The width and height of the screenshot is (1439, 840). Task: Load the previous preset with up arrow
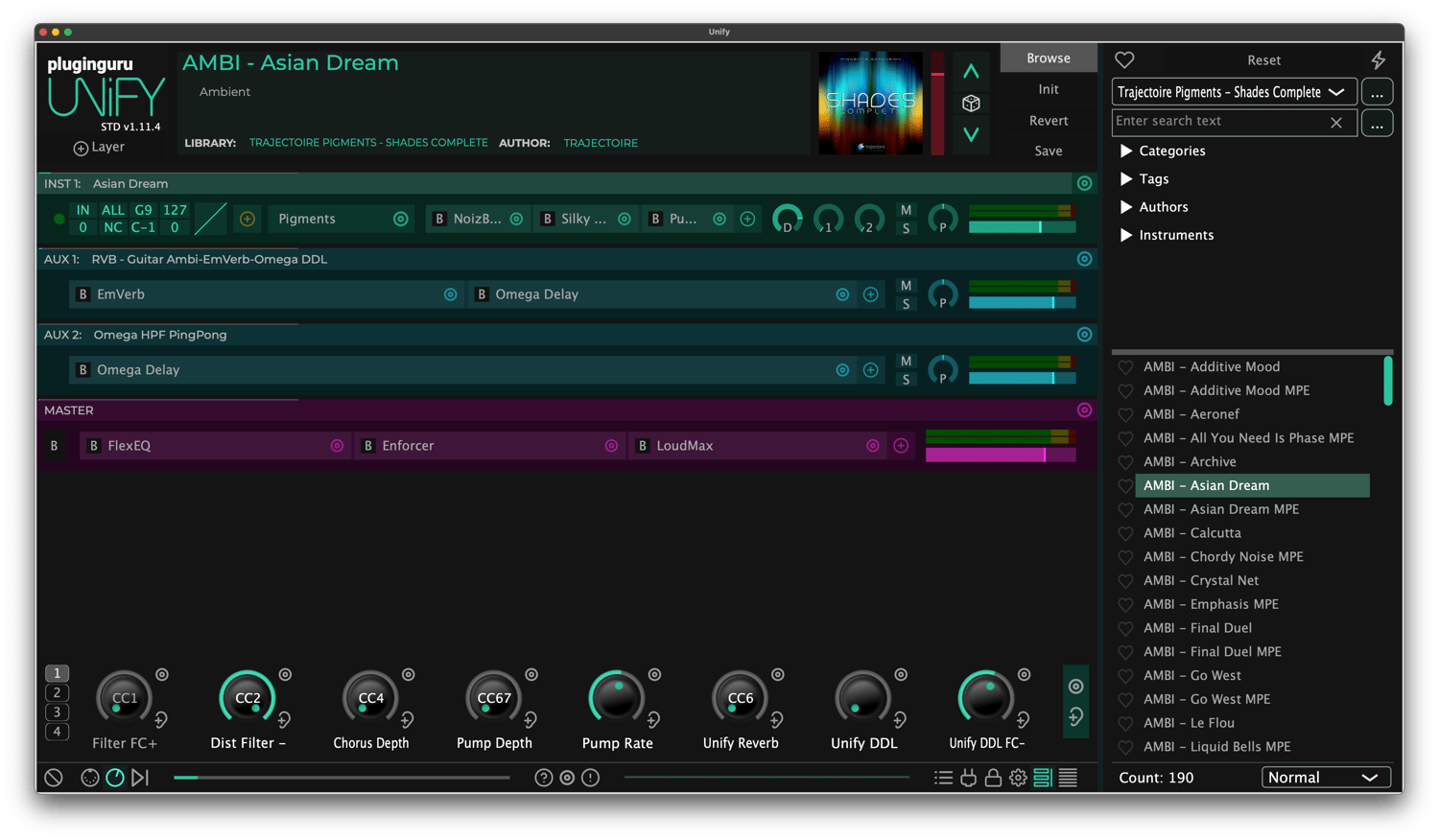coord(971,72)
